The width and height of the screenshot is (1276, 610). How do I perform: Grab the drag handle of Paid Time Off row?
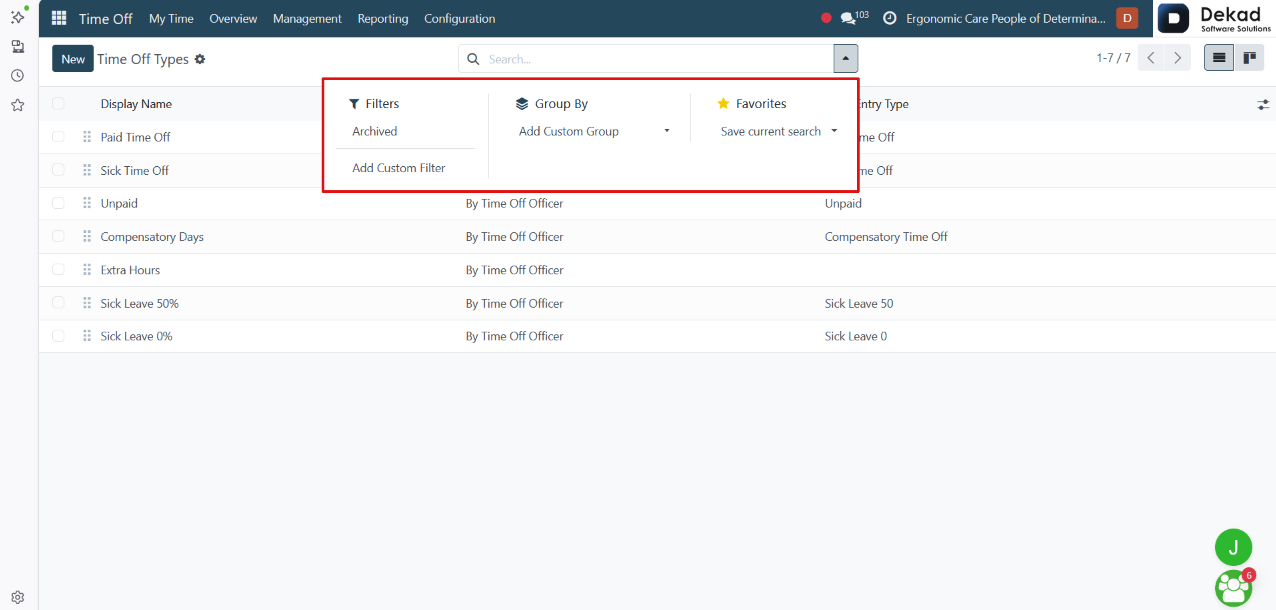pos(87,137)
